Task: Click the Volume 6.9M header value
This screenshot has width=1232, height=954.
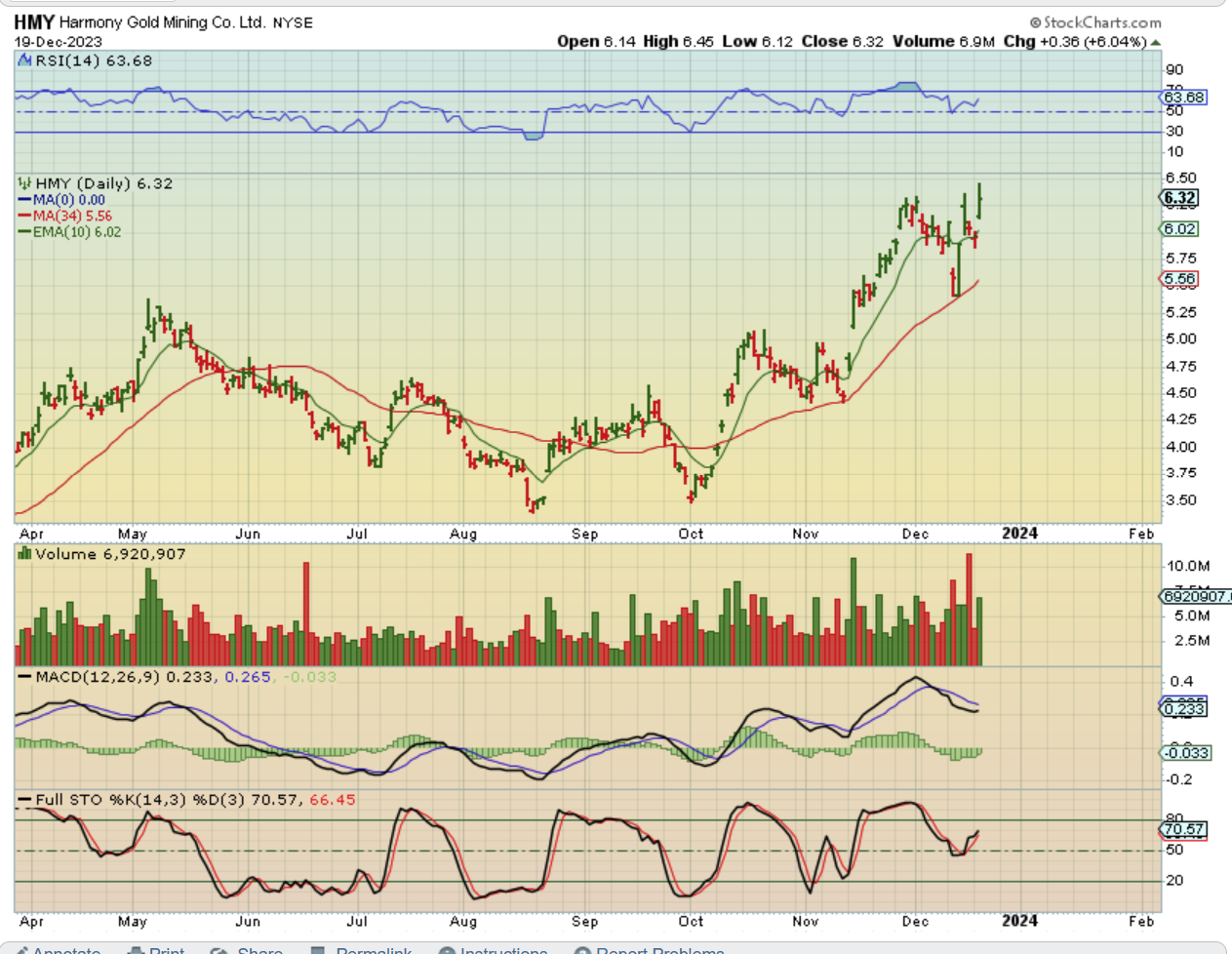Action: coord(943,41)
